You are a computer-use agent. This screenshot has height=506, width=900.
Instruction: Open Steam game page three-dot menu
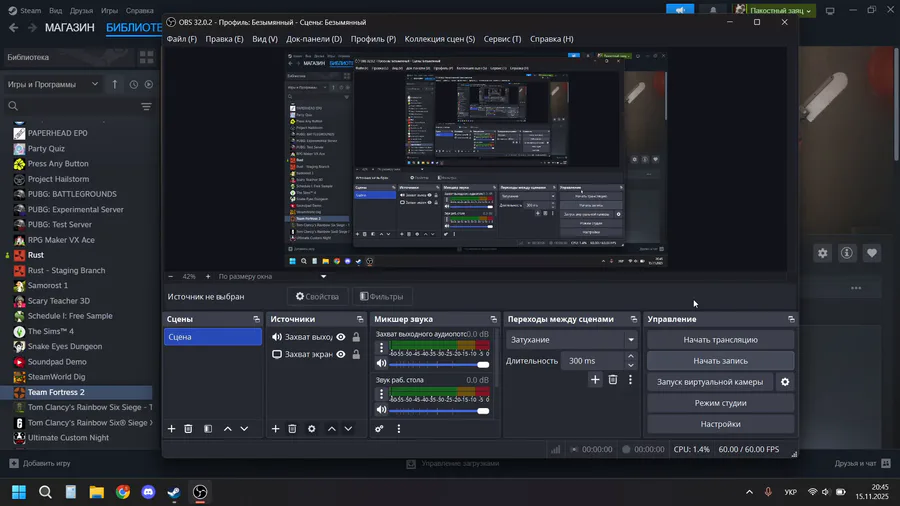click(x=856, y=289)
